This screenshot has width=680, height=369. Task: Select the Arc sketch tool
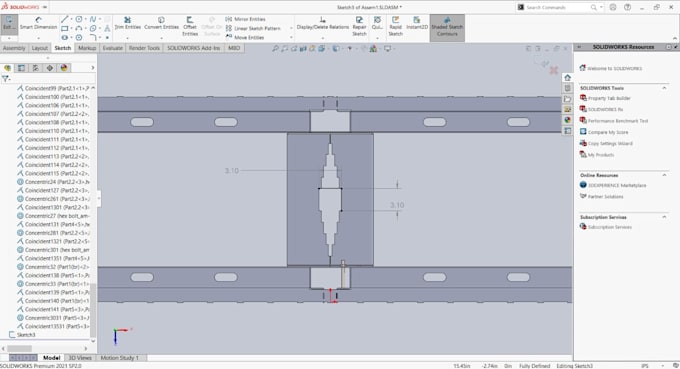(x=79, y=29)
